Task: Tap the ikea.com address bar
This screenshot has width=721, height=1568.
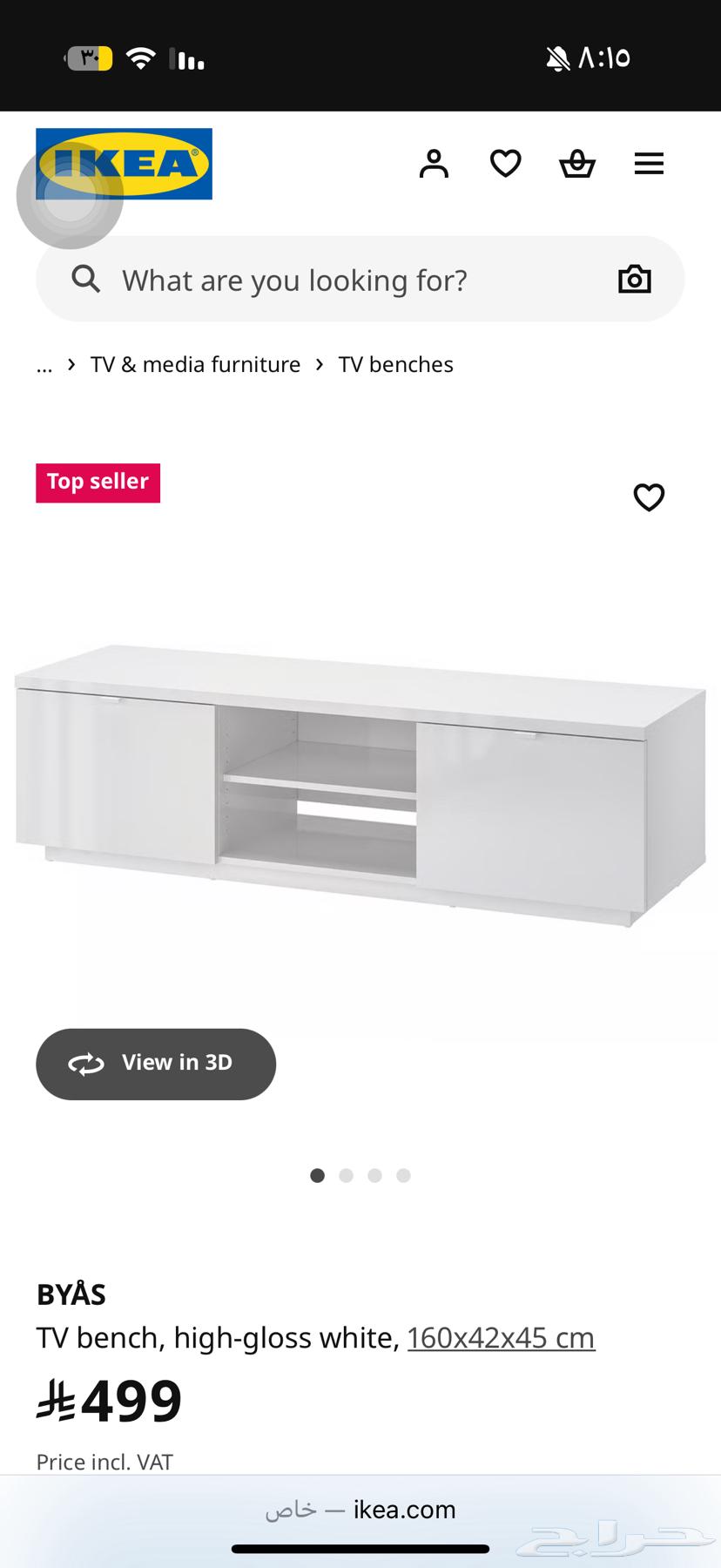Action: (360, 1510)
